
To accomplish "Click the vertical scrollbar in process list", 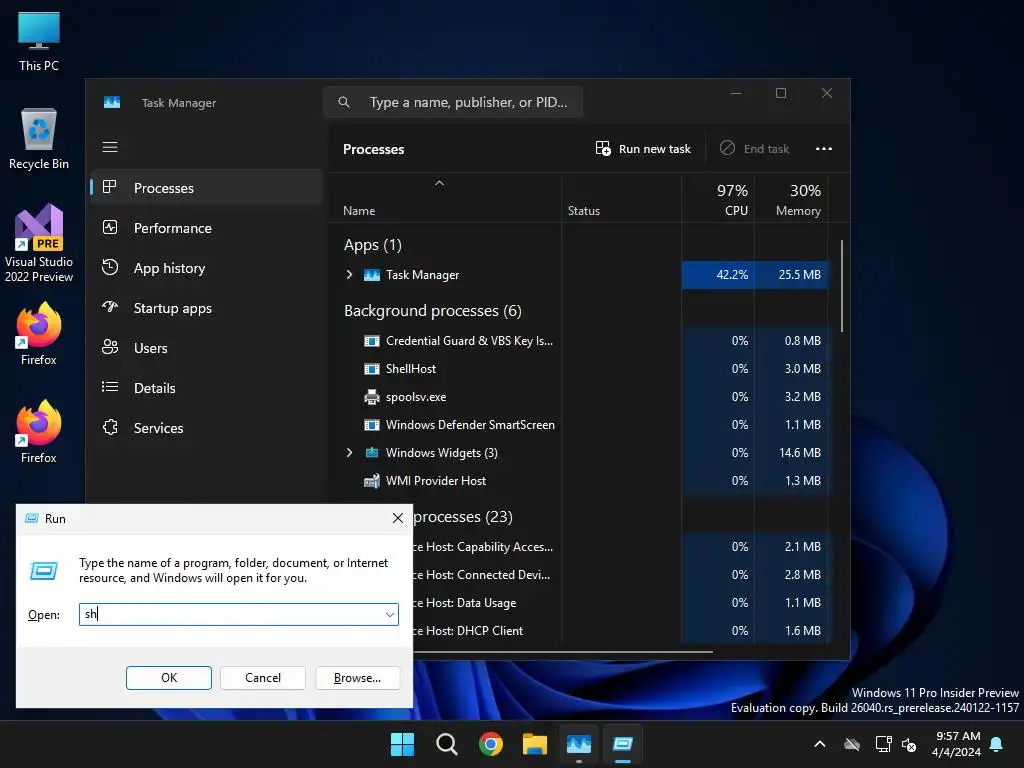I will click(842, 286).
